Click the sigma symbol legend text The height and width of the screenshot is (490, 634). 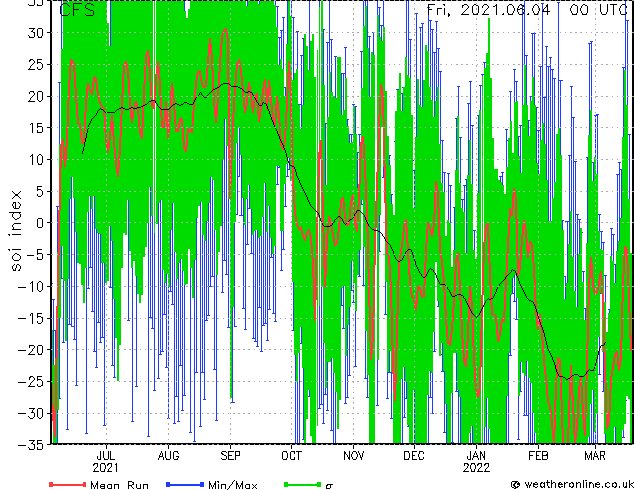(329, 486)
